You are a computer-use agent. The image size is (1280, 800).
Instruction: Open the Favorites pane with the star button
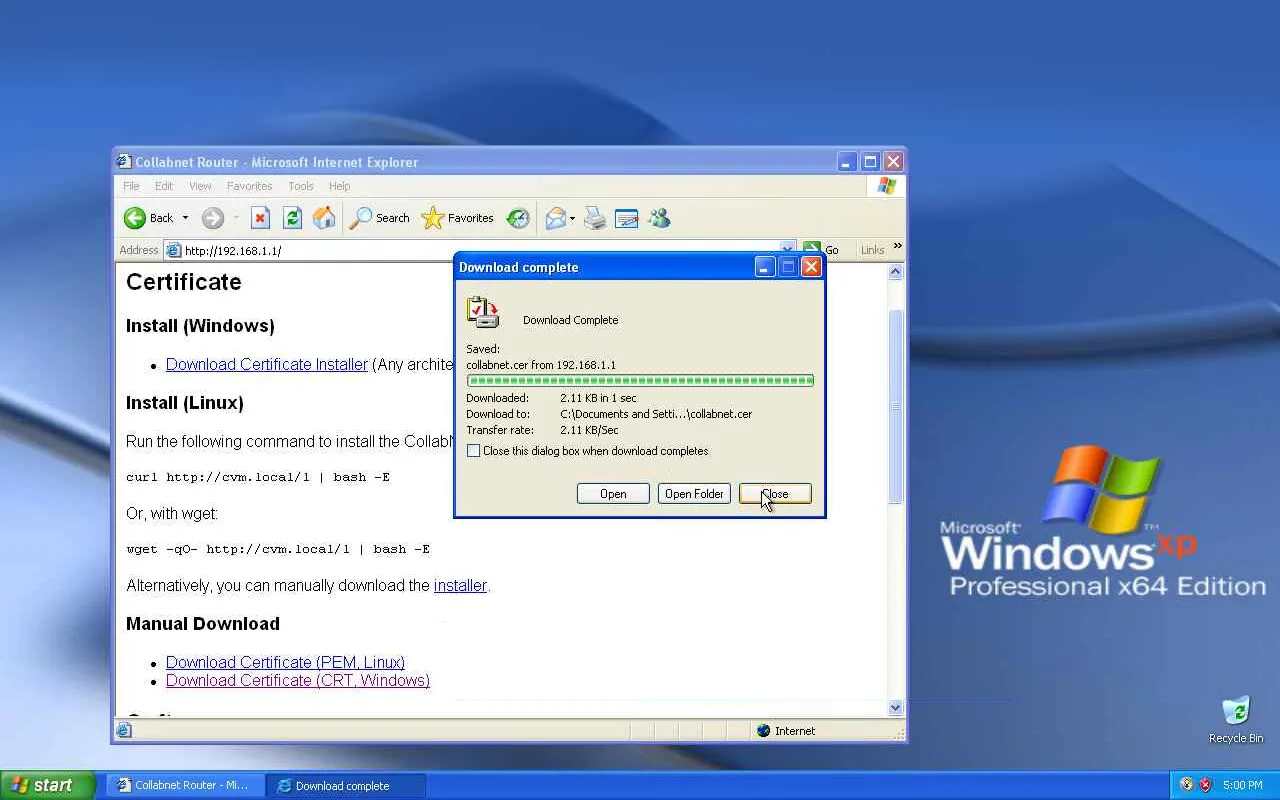458,218
